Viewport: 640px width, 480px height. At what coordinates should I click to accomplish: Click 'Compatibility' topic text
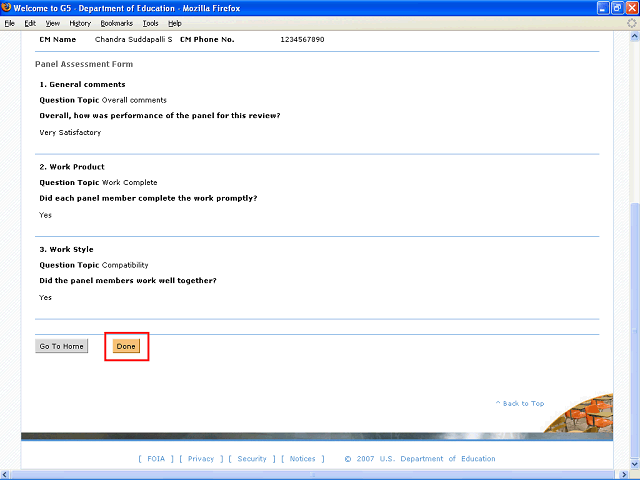(x=125, y=265)
